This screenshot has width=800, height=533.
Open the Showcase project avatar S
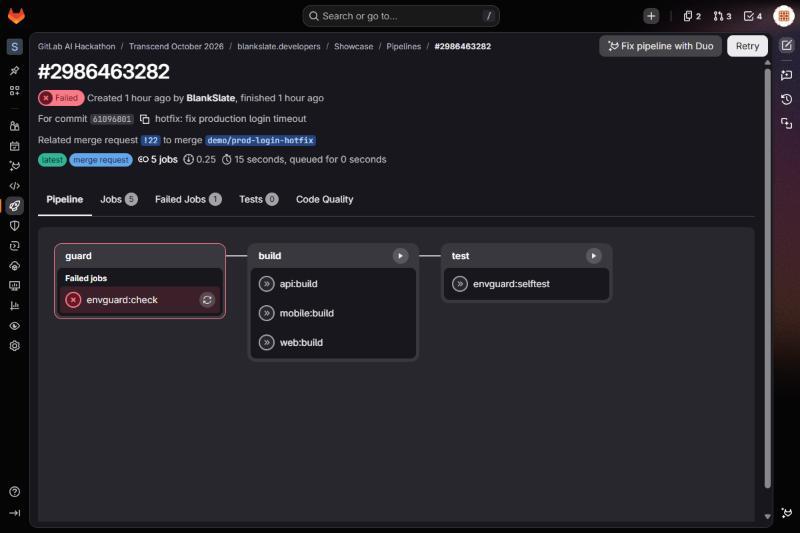click(x=14, y=47)
